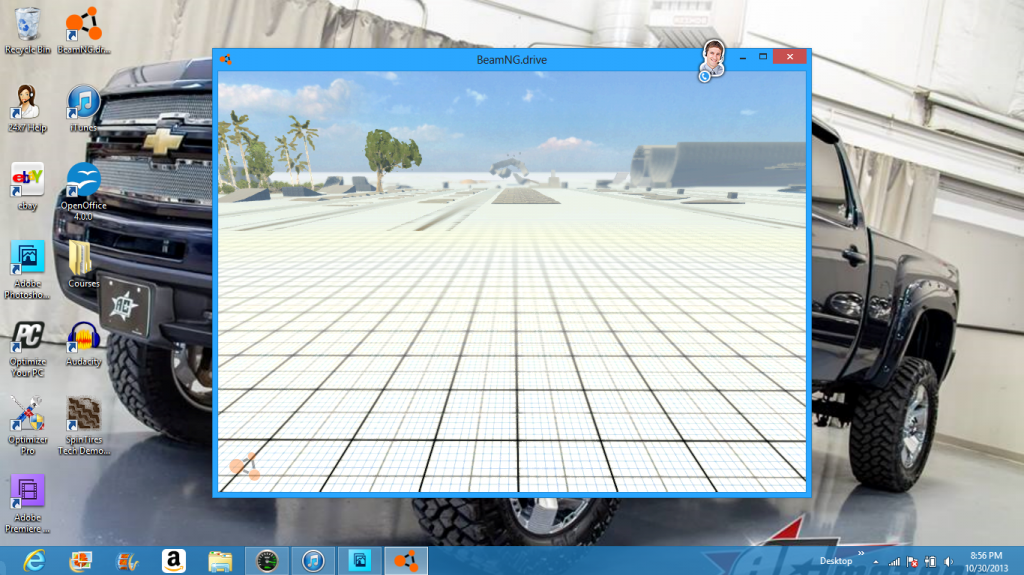
Task: Select the SpinTires Tech Demo shortcut
Action: click(84, 426)
